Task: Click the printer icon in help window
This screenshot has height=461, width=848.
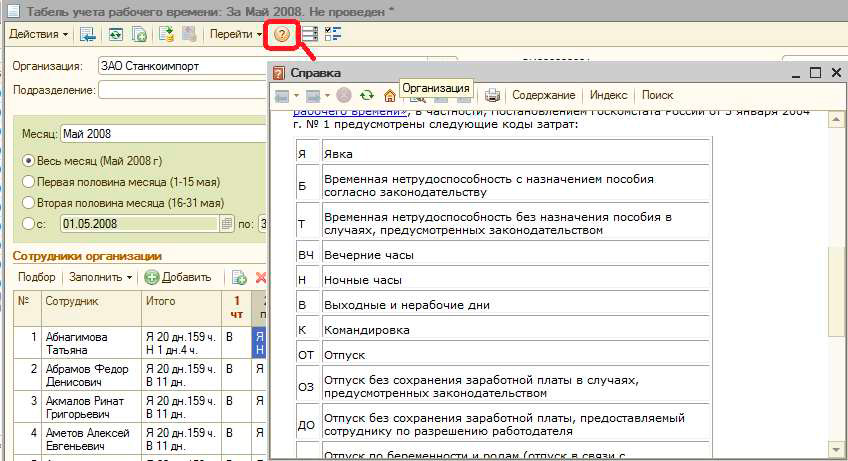Action: 492,96
